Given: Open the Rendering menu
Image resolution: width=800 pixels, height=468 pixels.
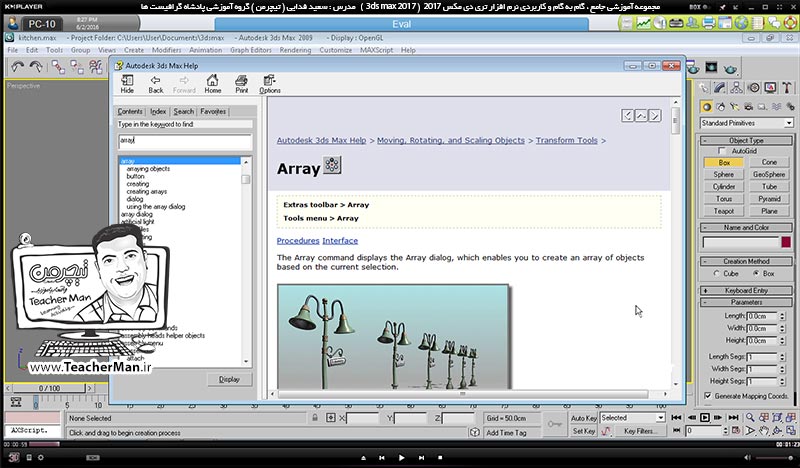Looking at the screenshot, I should (295, 50).
